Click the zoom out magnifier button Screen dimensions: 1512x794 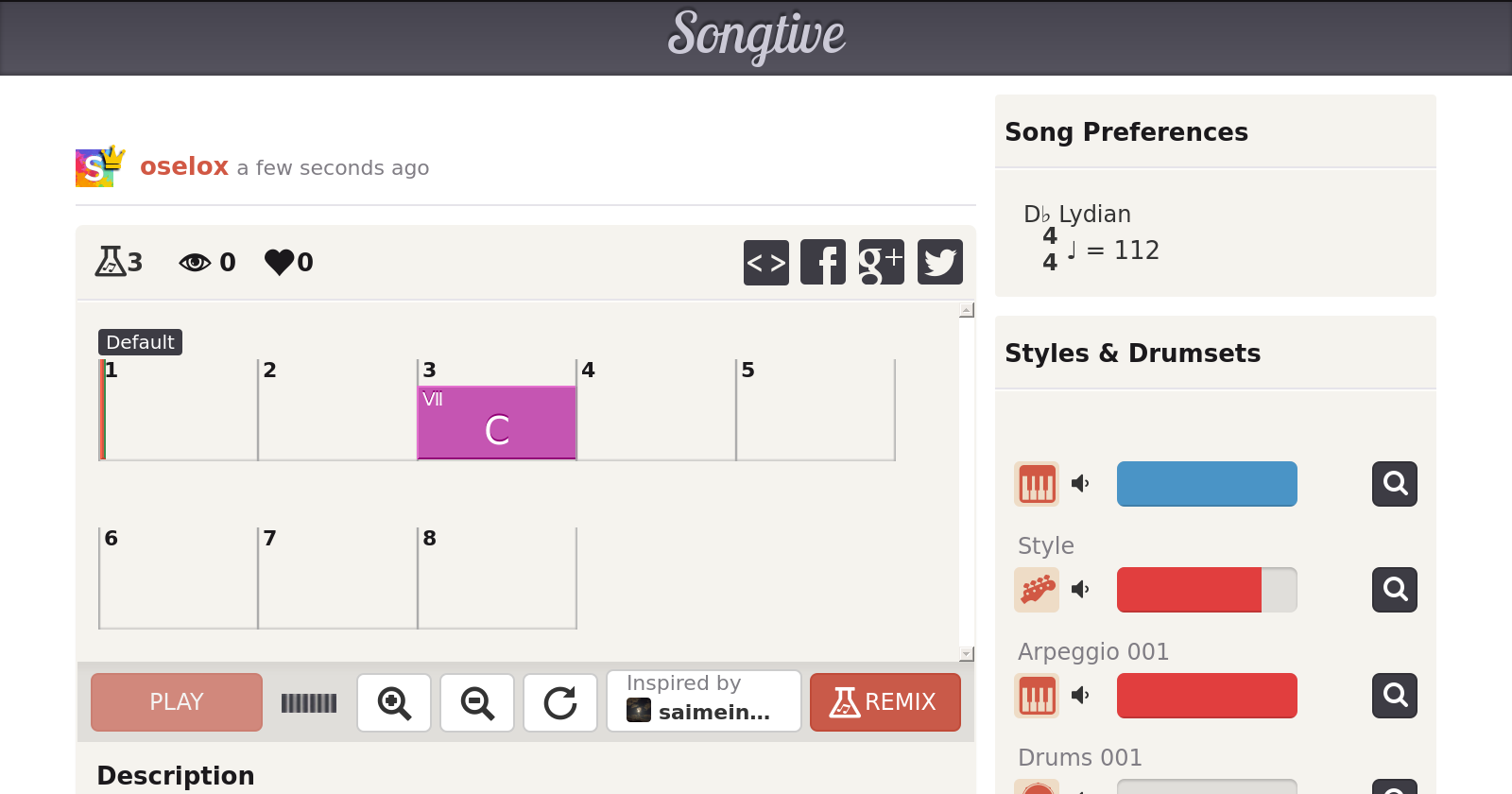click(x=477, y=702)
